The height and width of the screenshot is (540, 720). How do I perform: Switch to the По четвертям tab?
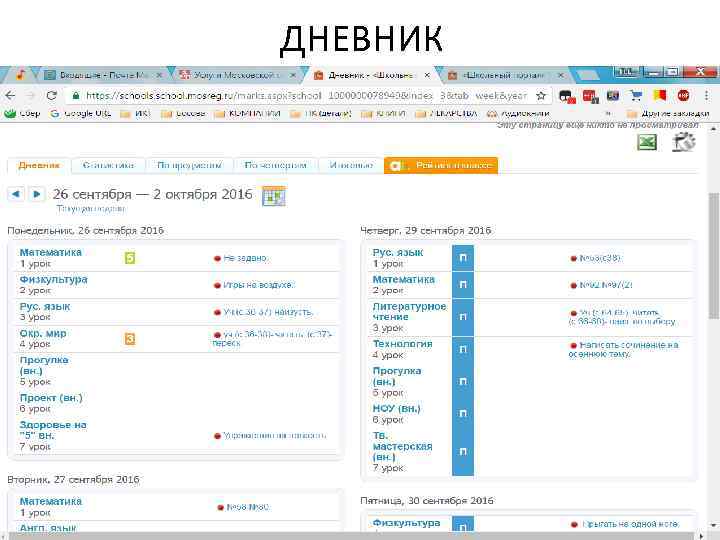276,165
